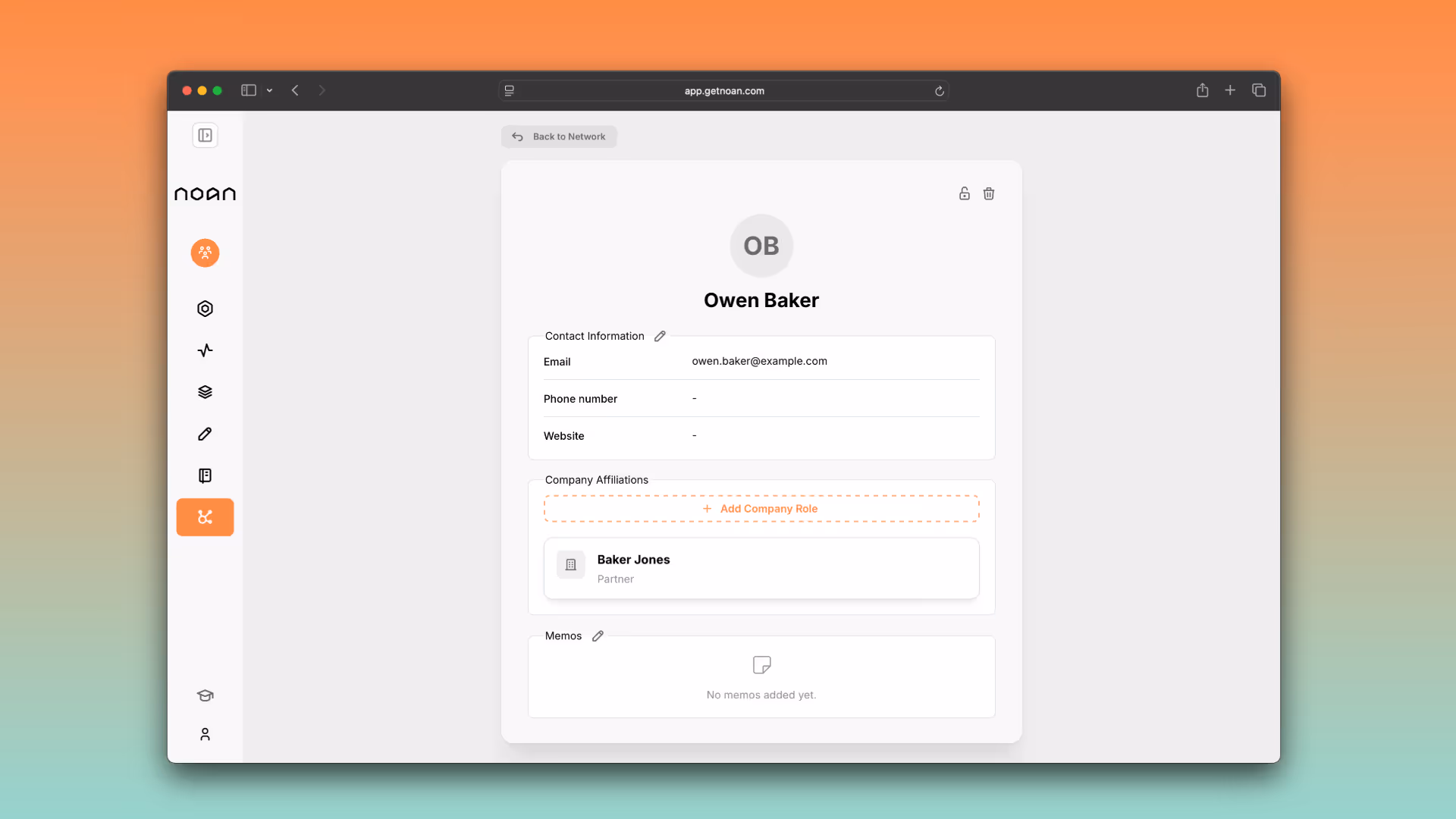Click the empty memos note icon
Screen dimensions: 1456x819
[761, 665]
